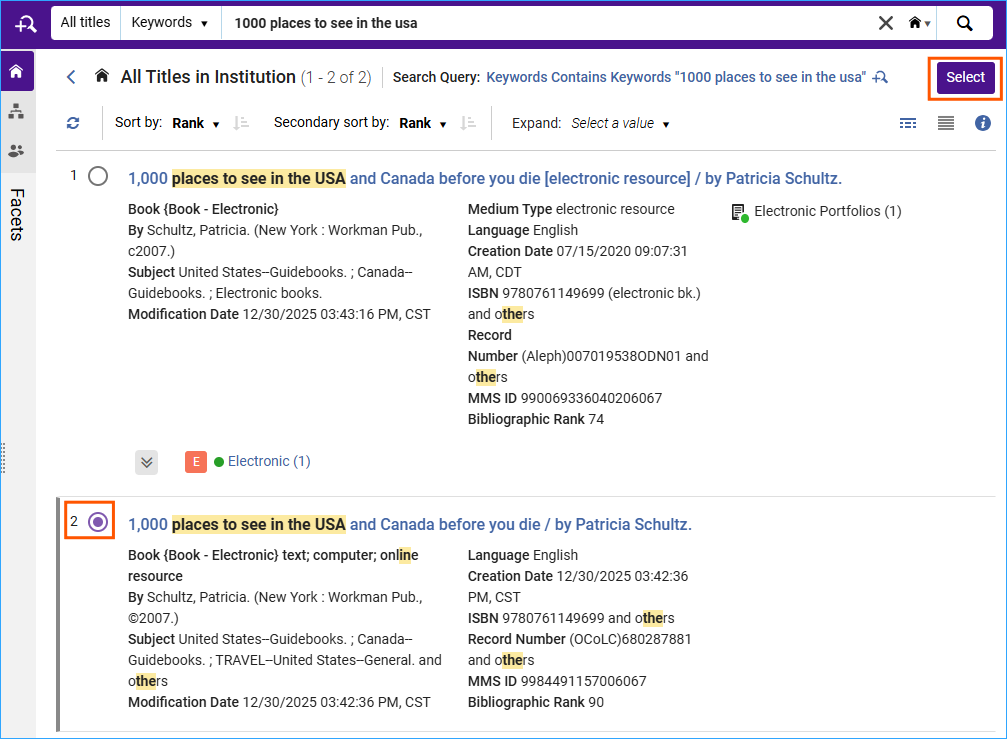This screenshot has height=739, width=1007.
Task: Click the blue info icon
Action: click(x=982, y=122)
